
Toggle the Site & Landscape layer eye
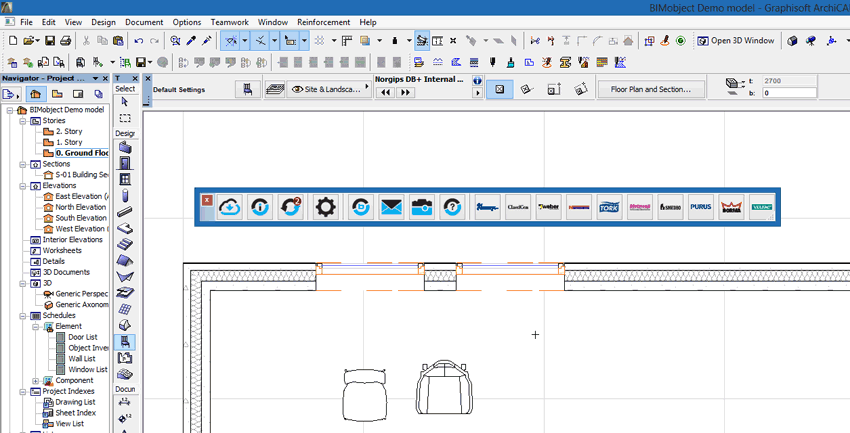click(x=297, y=89)
